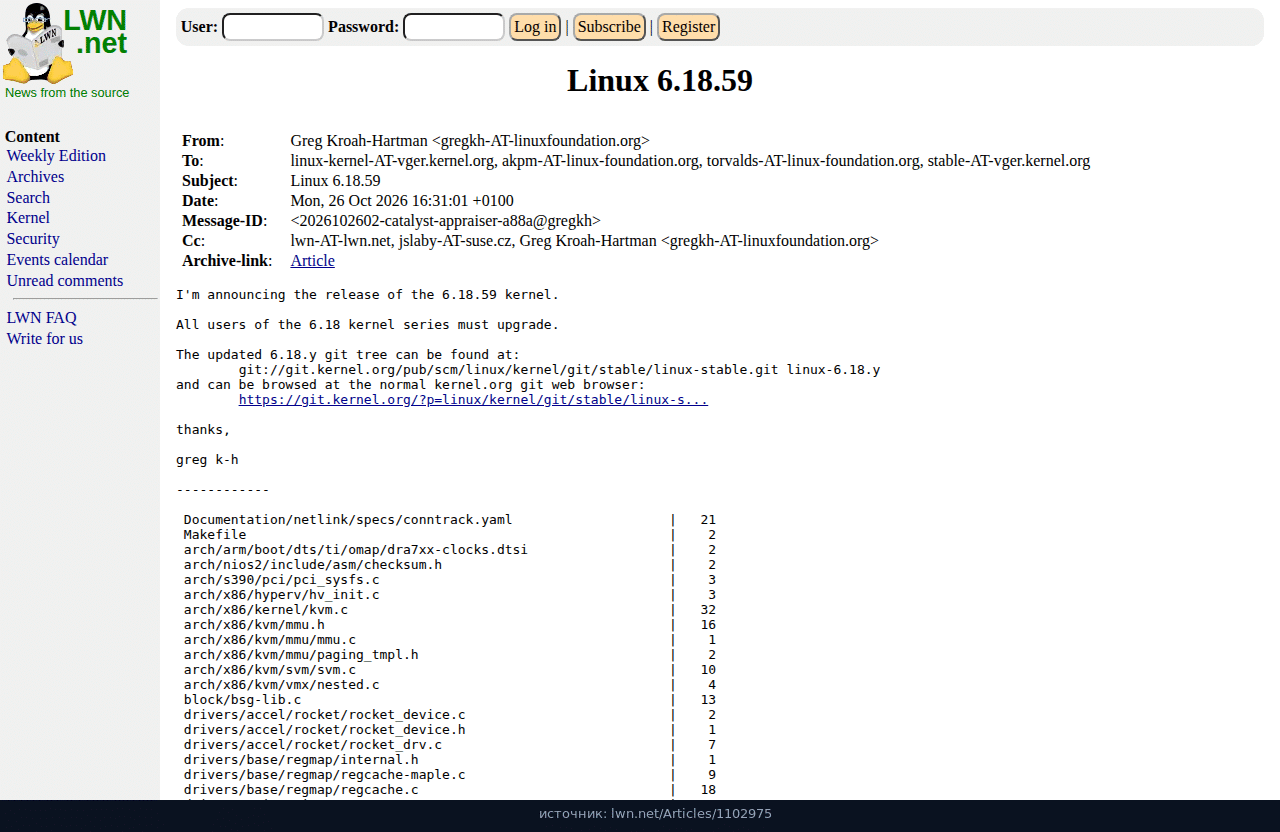Follow the Archive-link Article link
This screenshot has height=832, width=1280.
coord(313,261)
